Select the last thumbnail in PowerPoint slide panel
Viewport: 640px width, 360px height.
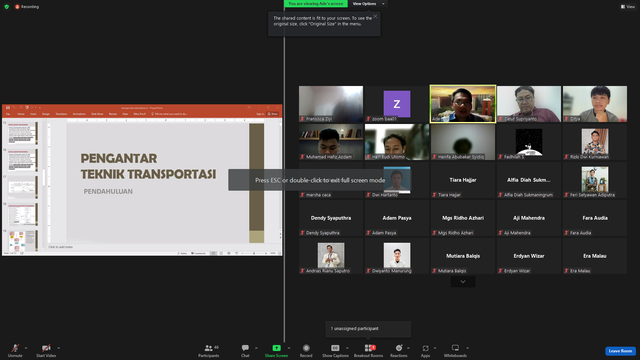pos(23,241)
